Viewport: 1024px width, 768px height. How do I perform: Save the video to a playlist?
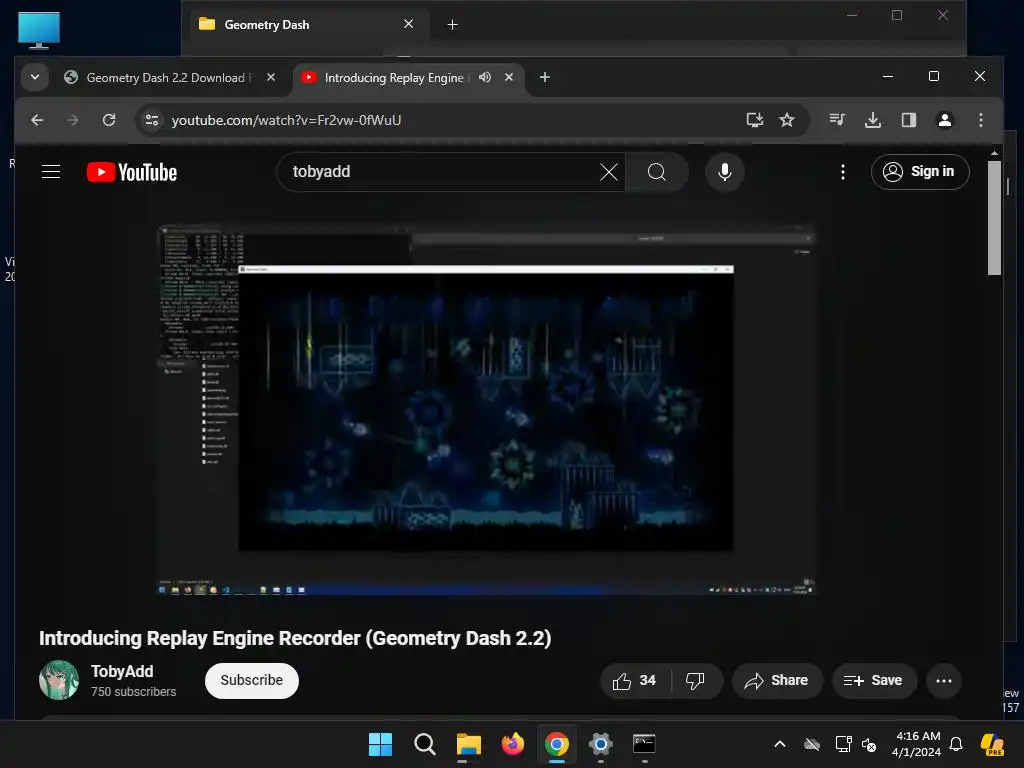point(874,680)
